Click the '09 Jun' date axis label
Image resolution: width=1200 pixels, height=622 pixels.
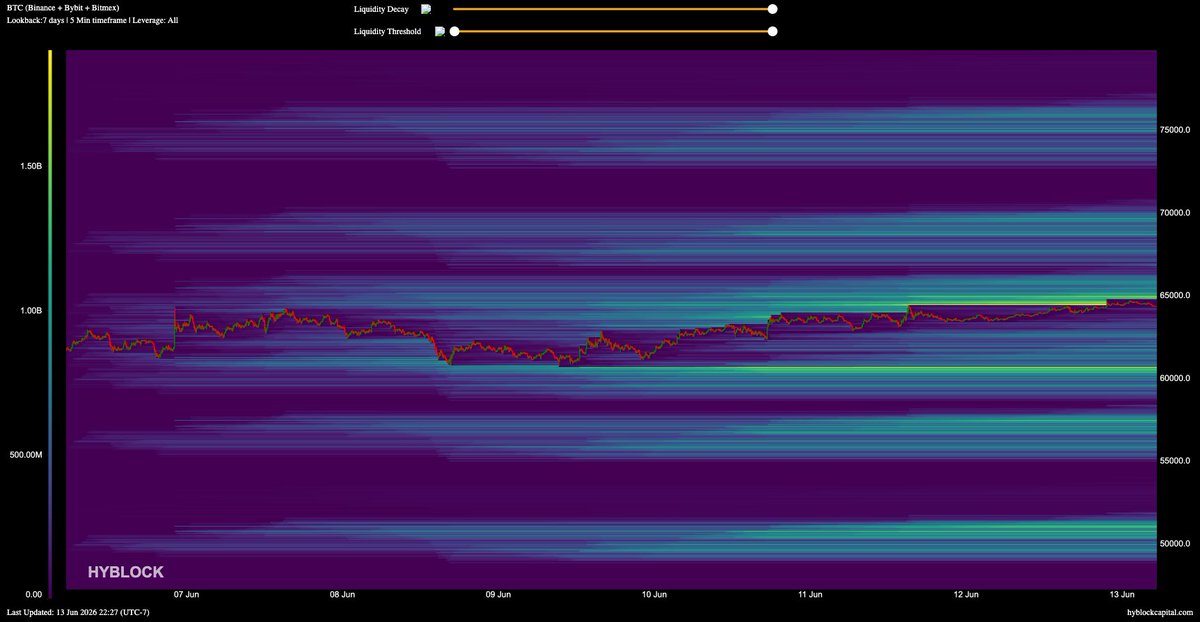pyautogui.click(x=498, y=594)
